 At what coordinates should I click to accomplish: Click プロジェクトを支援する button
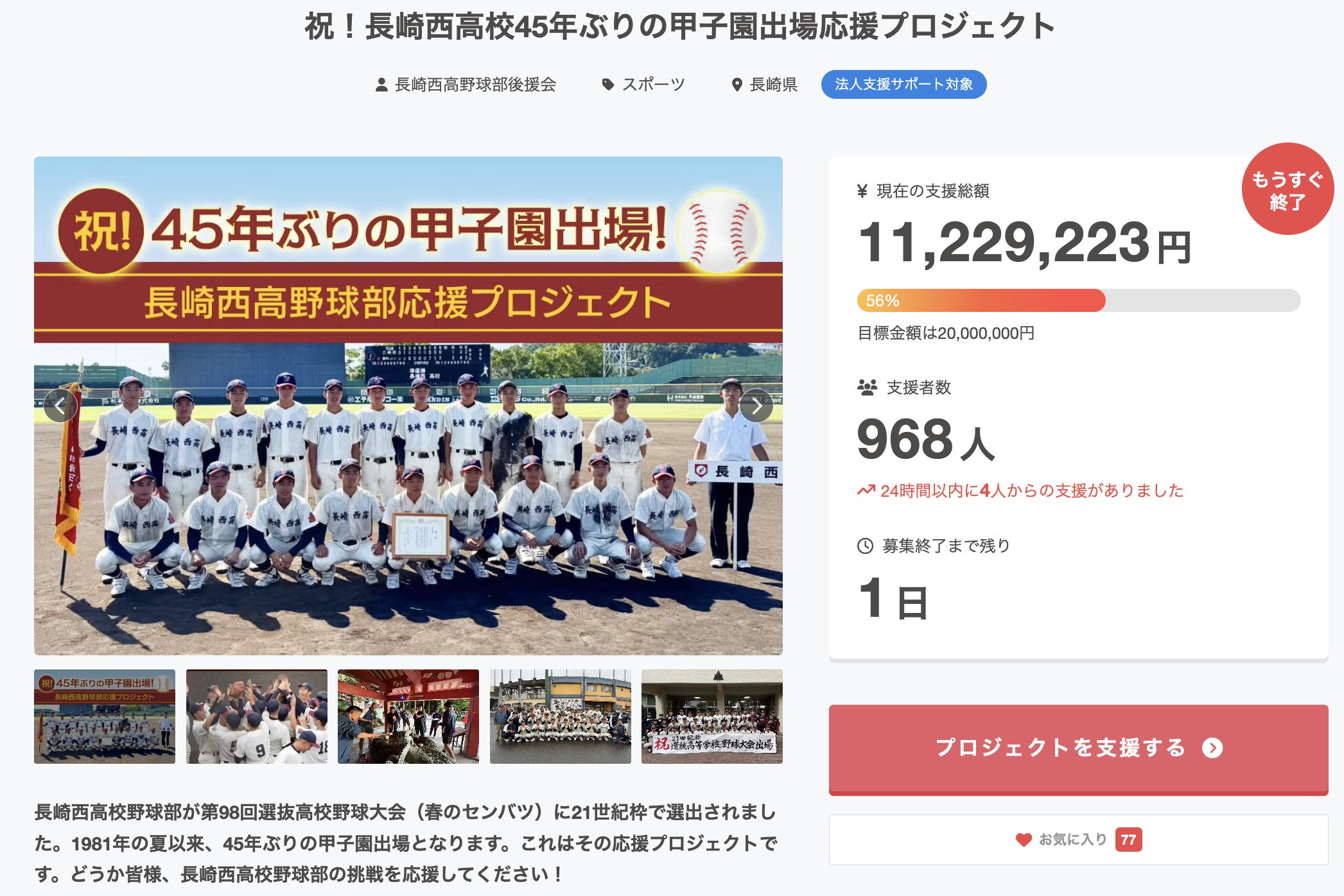pyautogui.click(x=1078, y=749)
